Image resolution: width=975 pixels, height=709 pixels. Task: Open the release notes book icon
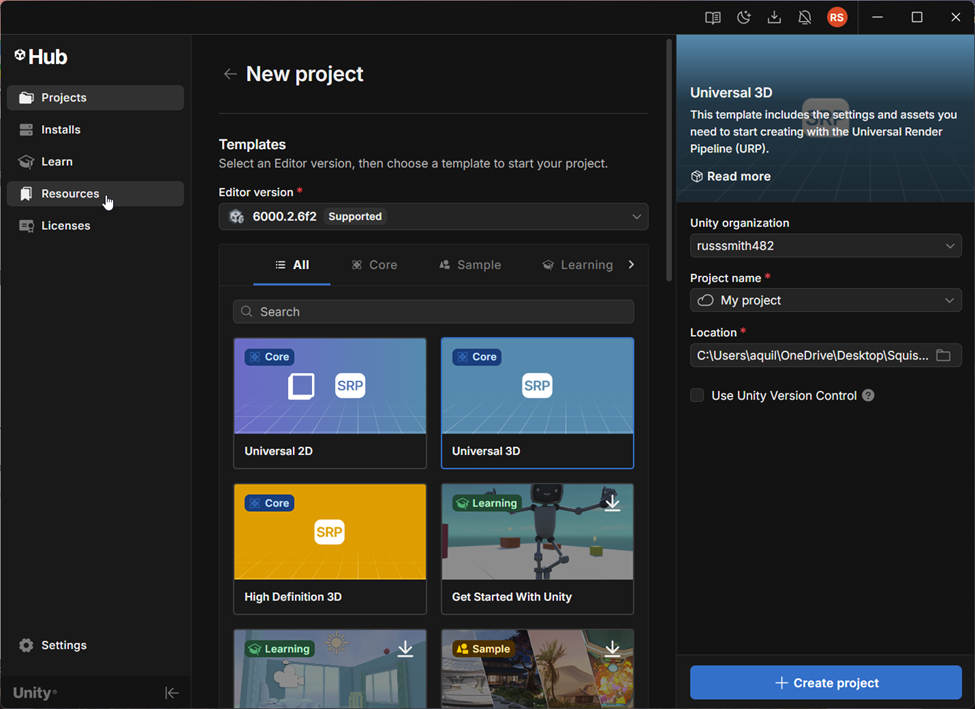tap(712, 17)
